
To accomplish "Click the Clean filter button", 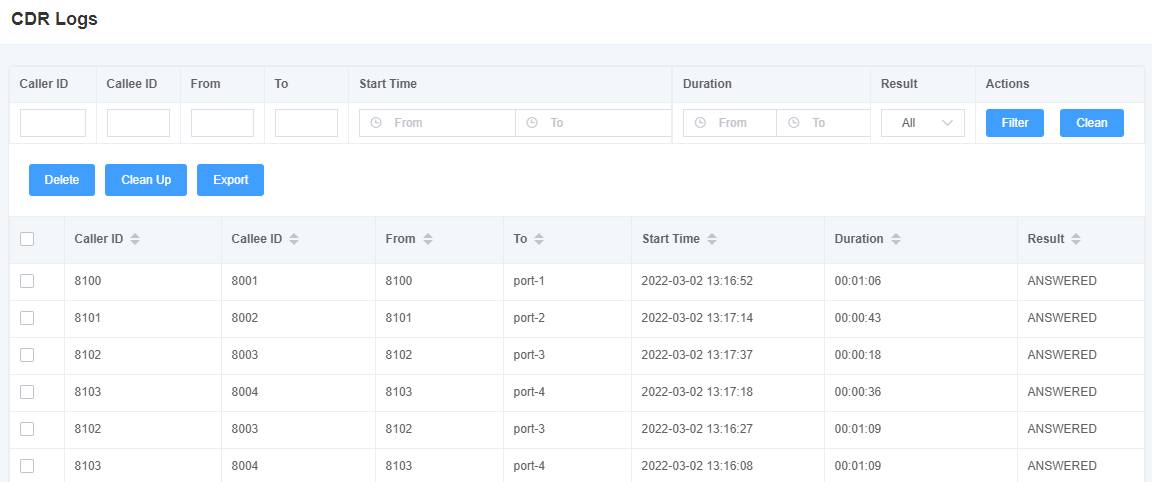I will [x=1092, y=123].
